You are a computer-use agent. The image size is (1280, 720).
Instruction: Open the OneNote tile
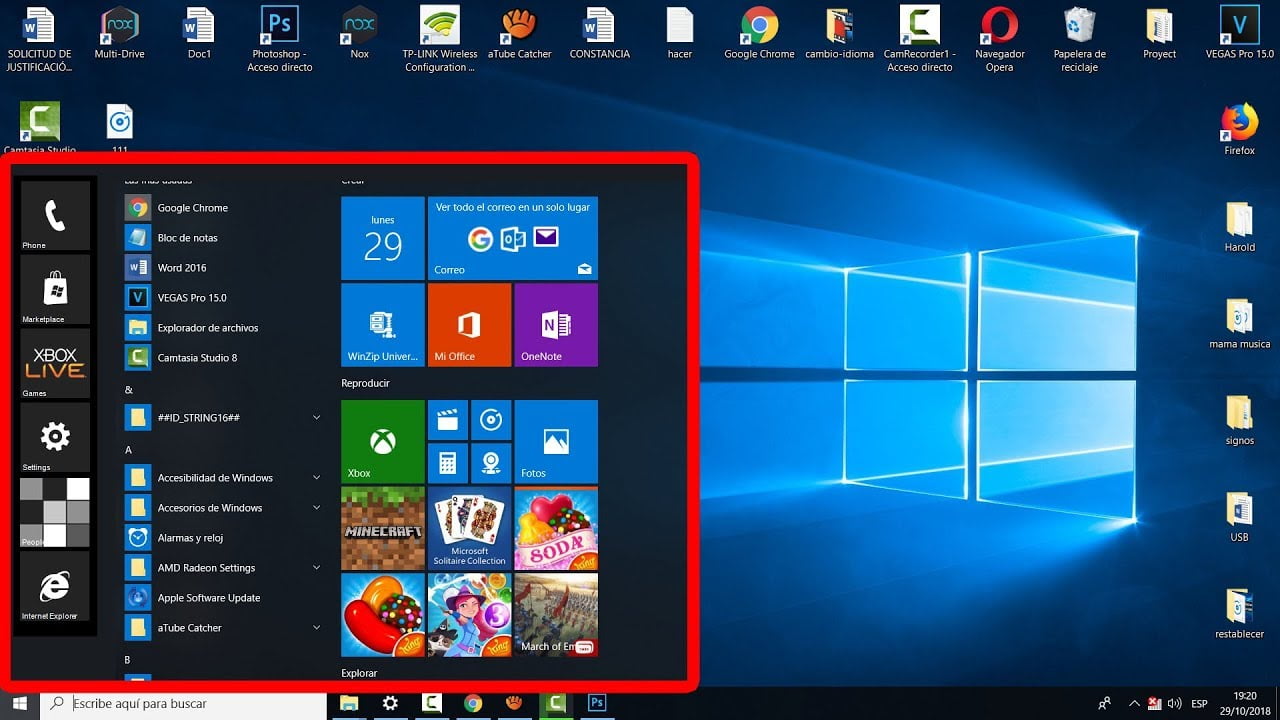(x=556, y=324)
